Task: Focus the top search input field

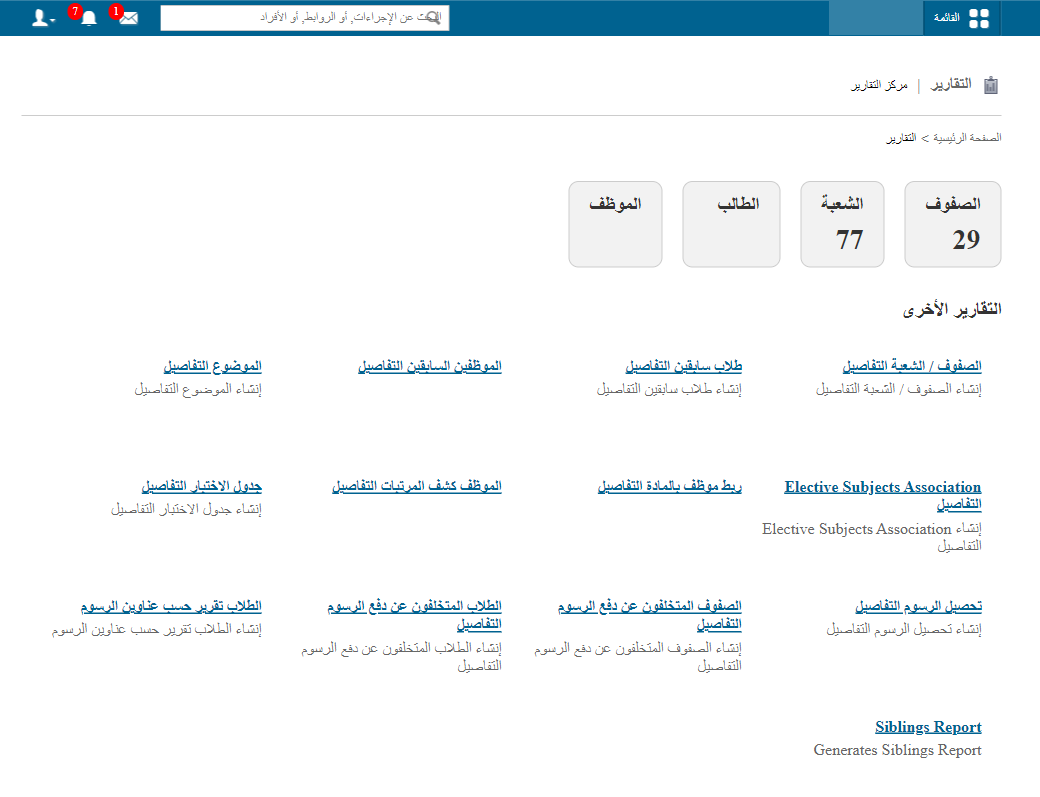Action: click(304, 18)
